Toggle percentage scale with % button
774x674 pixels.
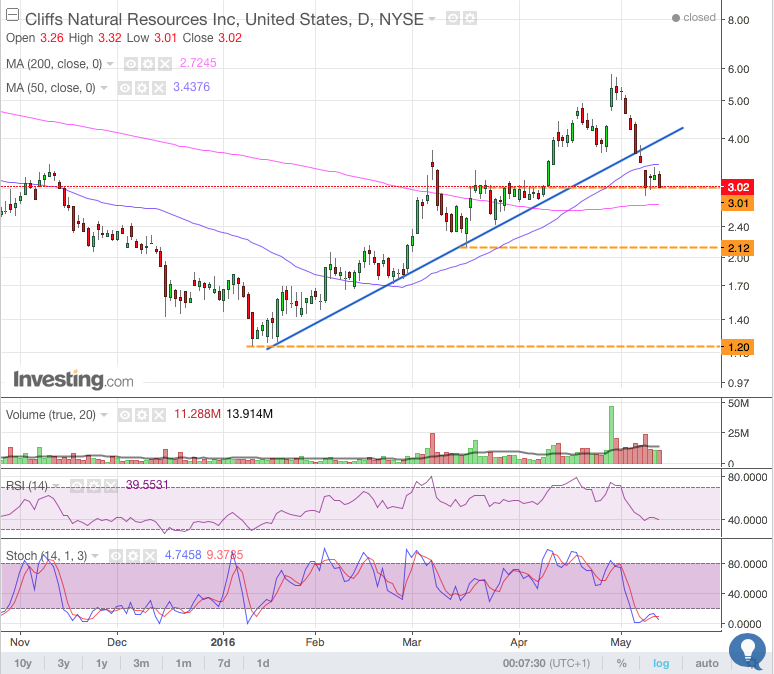tap(621, 663)
